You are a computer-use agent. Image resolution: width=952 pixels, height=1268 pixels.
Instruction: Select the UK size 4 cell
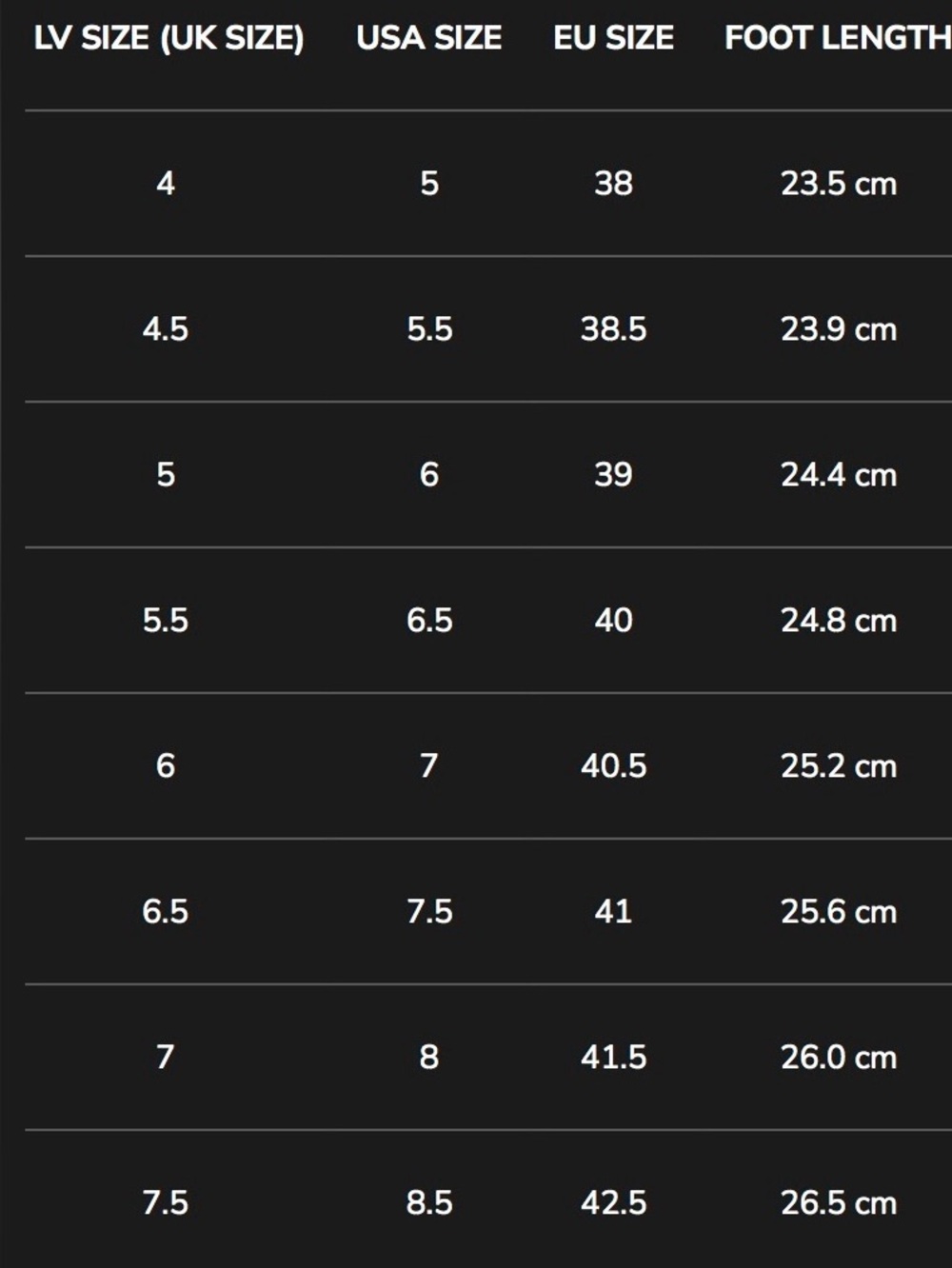166,183
